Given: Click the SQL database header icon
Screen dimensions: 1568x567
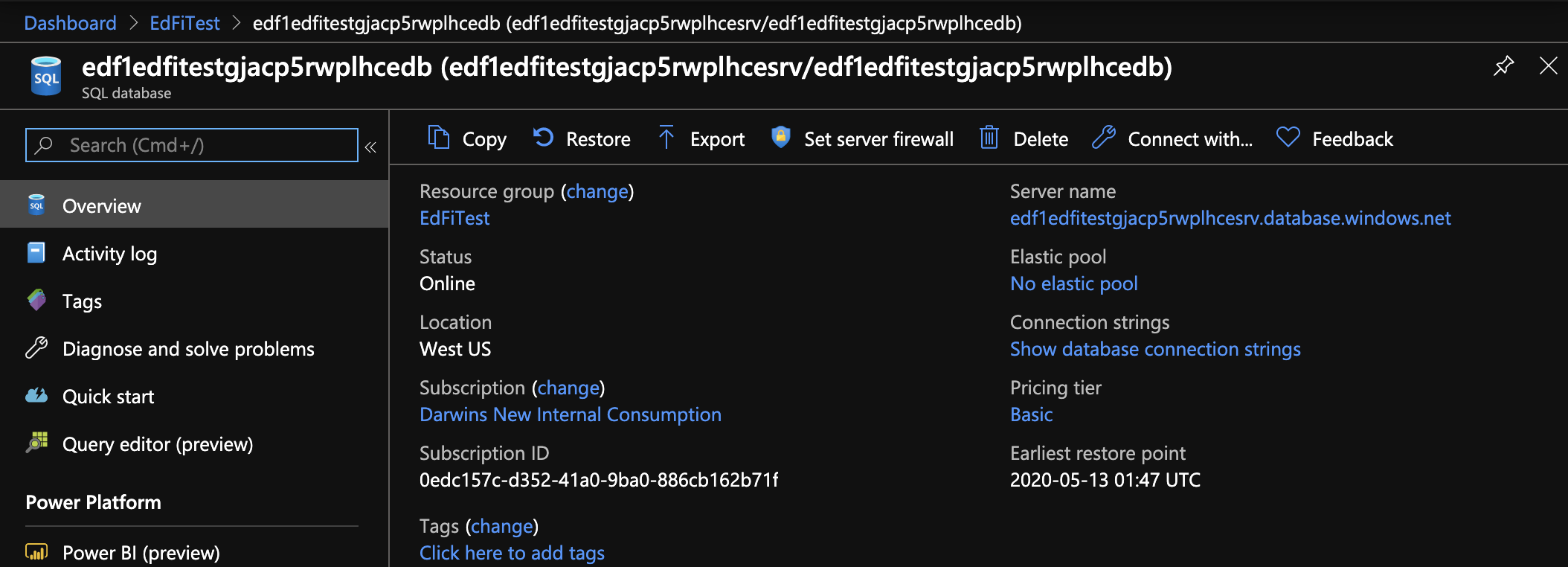Looking at the screenshot, I should (46, 76).
